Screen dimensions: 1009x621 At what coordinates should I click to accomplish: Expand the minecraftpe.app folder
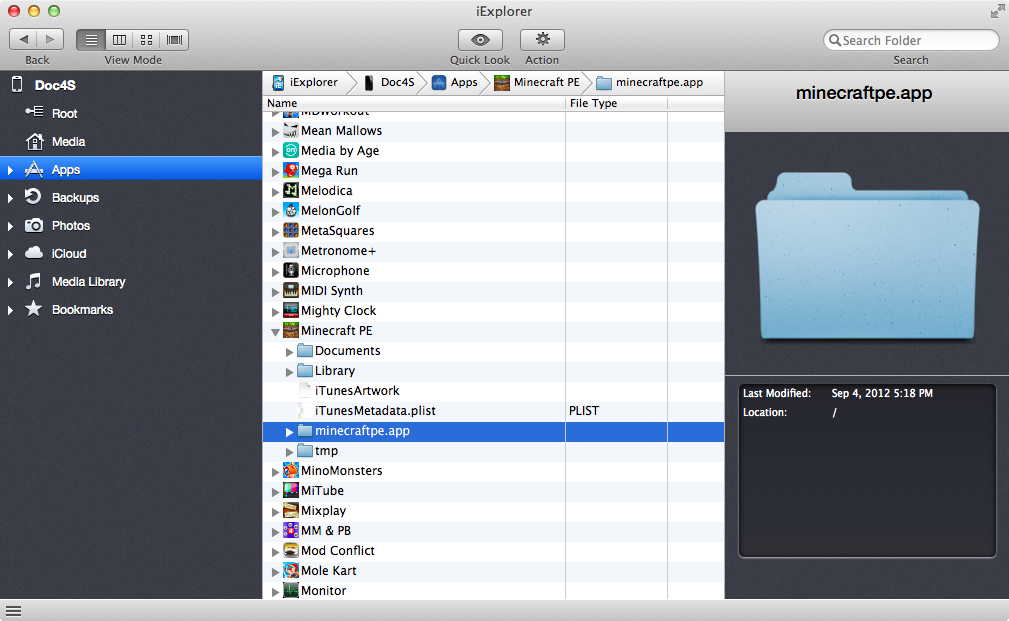pyautogui.click(x=290, y=431)
